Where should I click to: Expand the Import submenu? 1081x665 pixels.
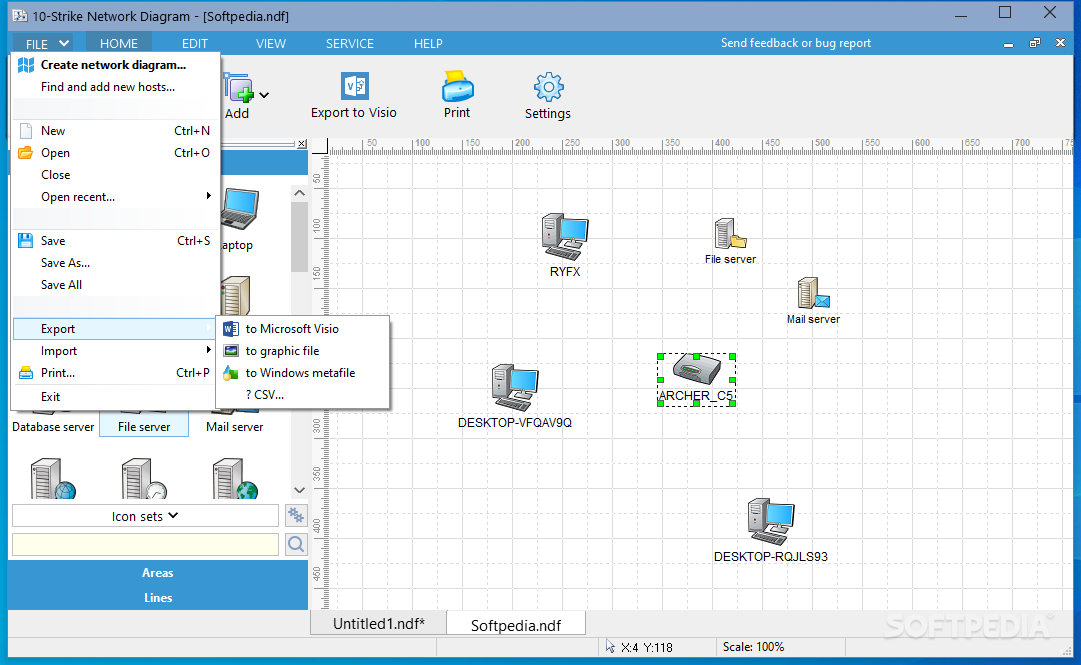(115, 351)
